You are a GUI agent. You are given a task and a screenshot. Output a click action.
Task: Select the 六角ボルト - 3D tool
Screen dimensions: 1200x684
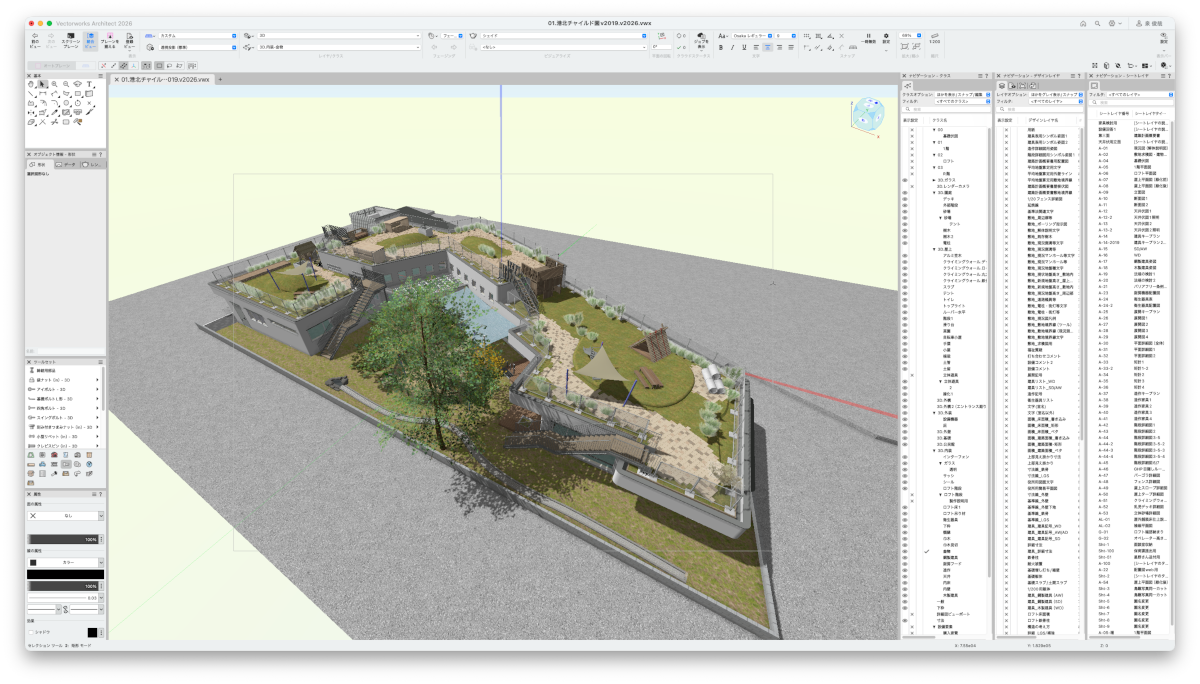coord(65,408)
